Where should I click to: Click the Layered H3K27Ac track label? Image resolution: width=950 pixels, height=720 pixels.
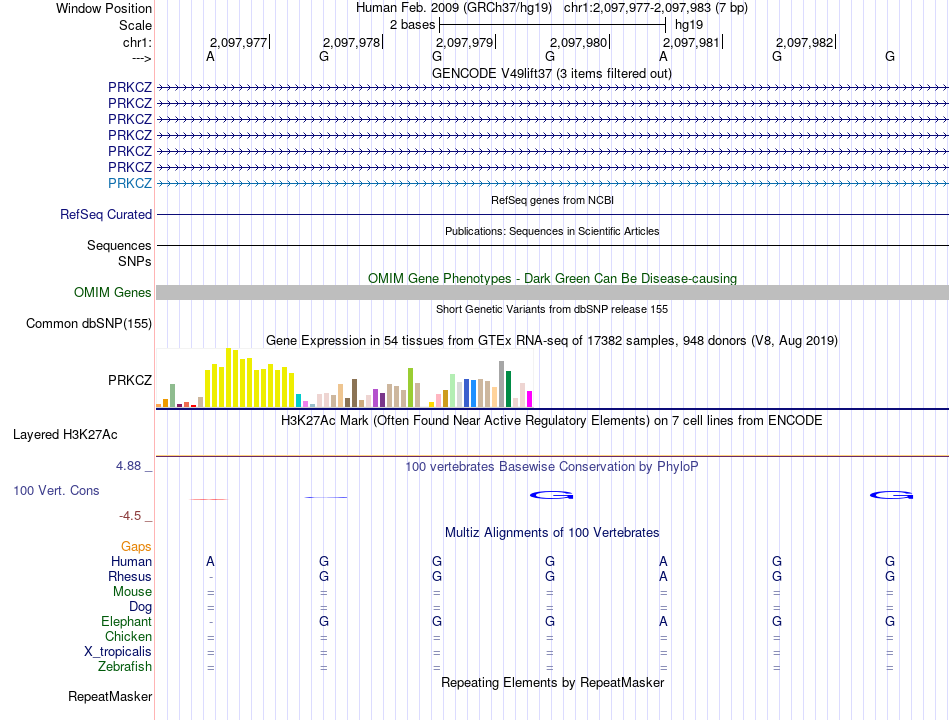click(x=65, y=435)
